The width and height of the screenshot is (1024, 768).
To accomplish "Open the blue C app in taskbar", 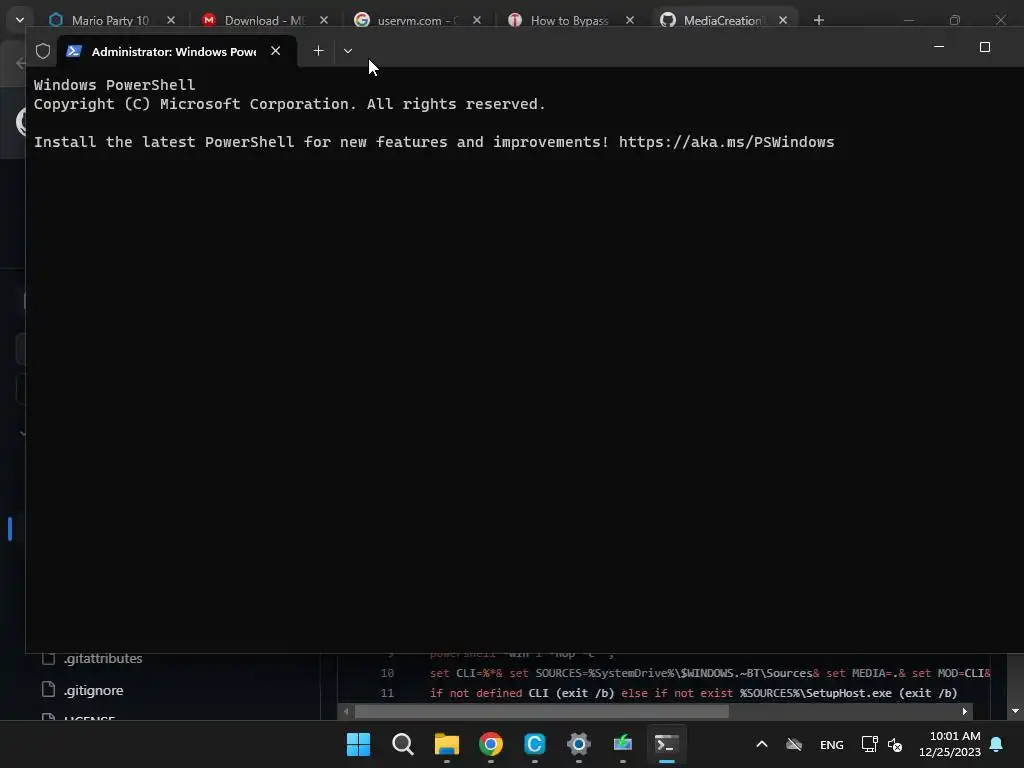I will [x=535, y=744].
